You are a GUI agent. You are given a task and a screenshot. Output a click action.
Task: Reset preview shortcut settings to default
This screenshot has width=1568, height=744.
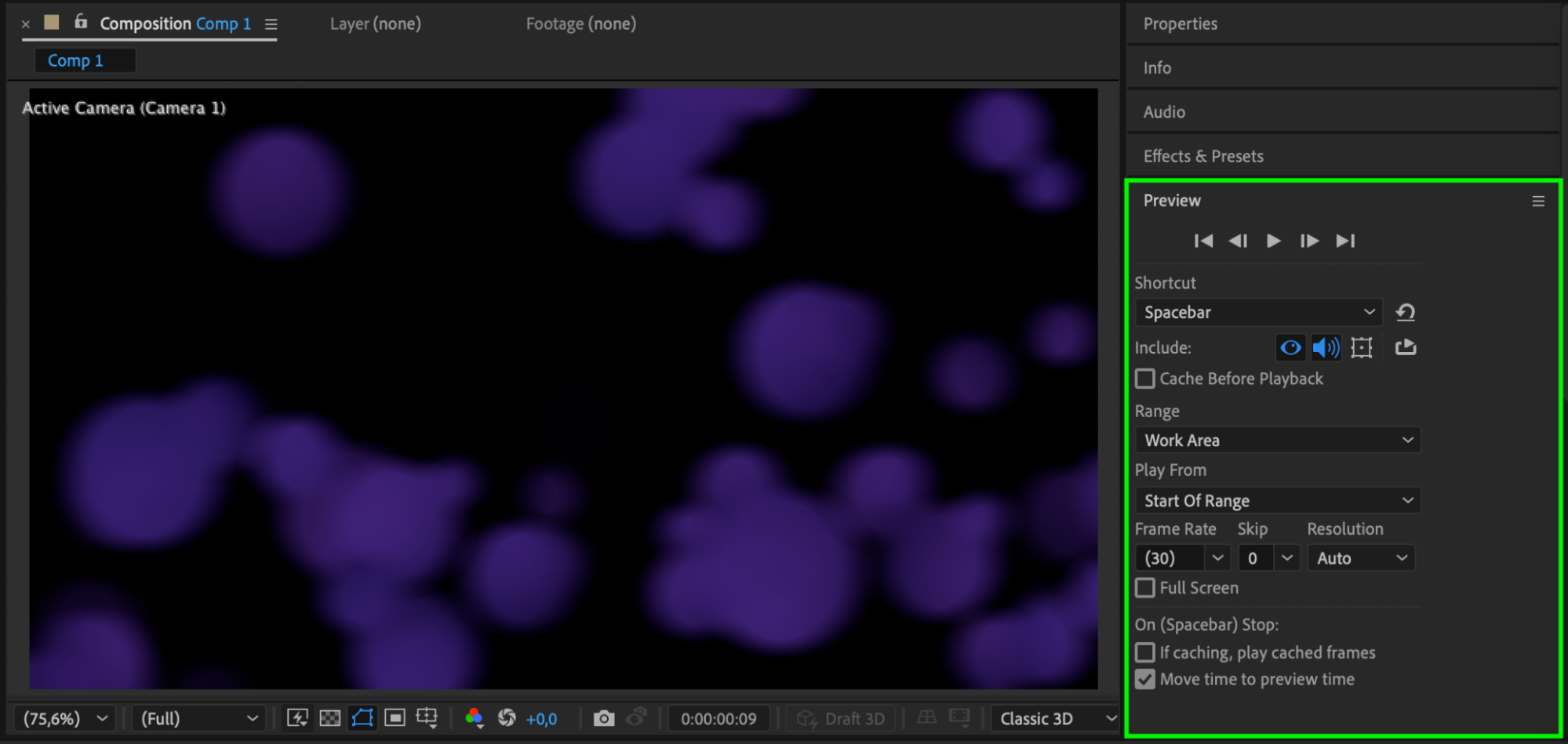(x=1405, y=312)
